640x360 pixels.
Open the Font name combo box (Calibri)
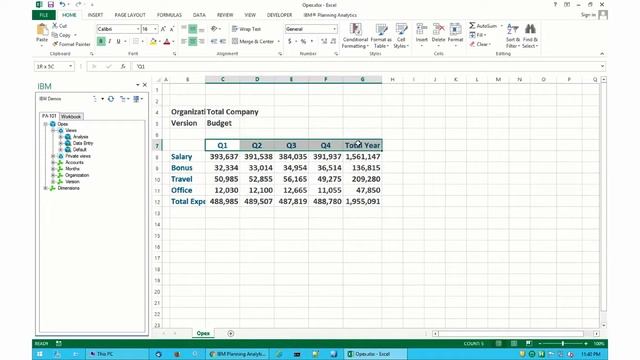(118, 29)
